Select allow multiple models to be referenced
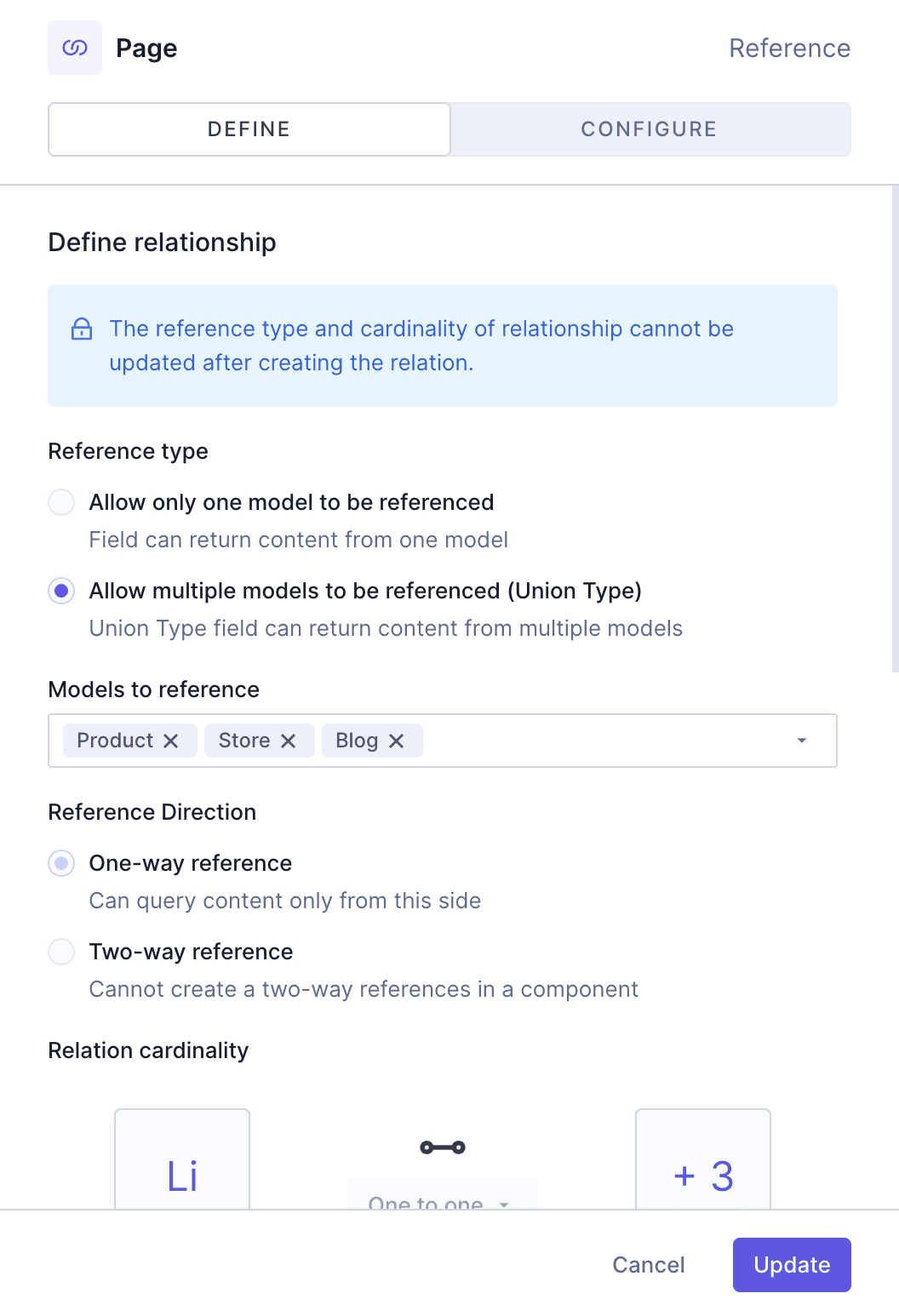 60,591
